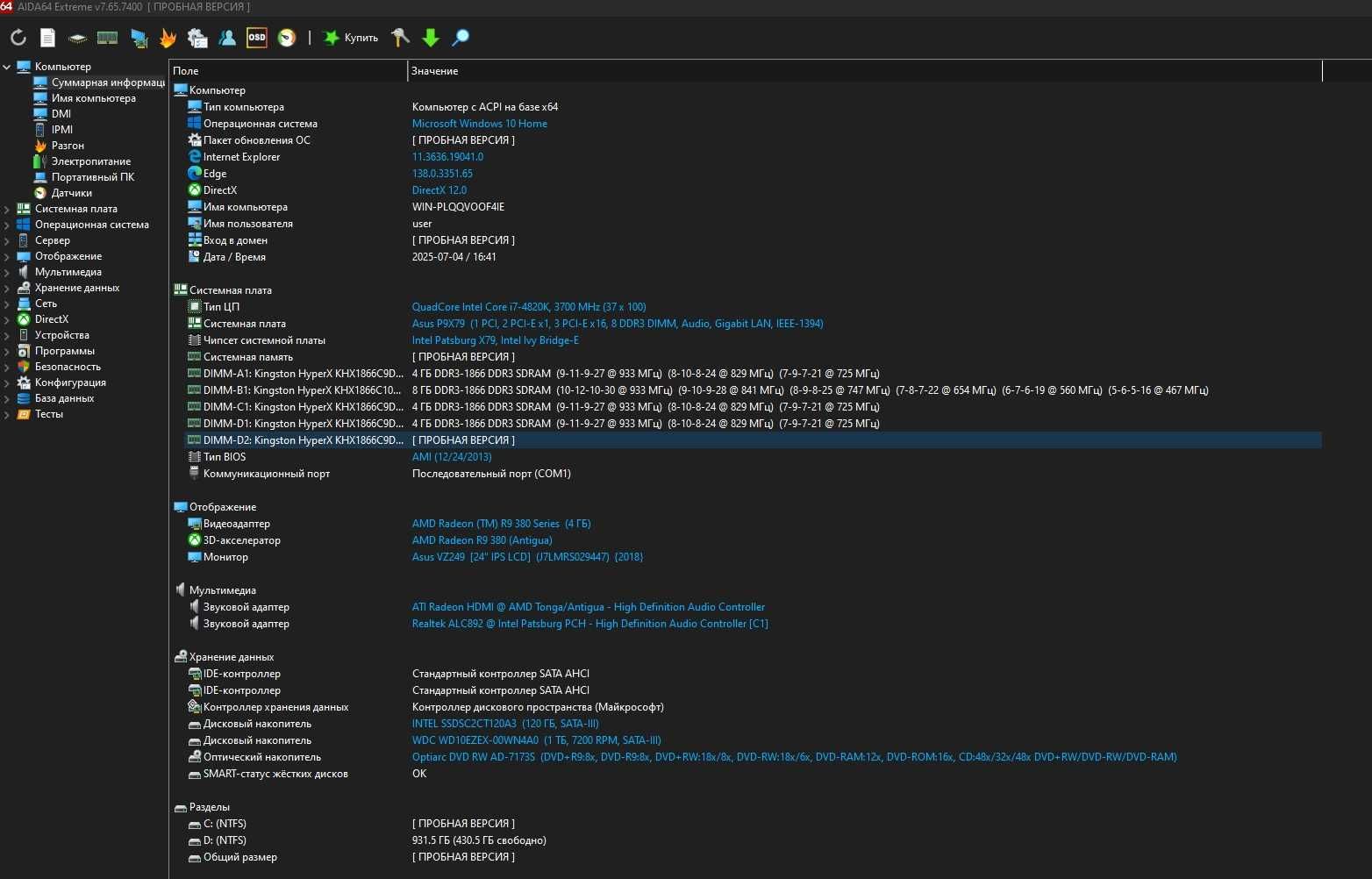Expand the Отображение tree node

7,256
